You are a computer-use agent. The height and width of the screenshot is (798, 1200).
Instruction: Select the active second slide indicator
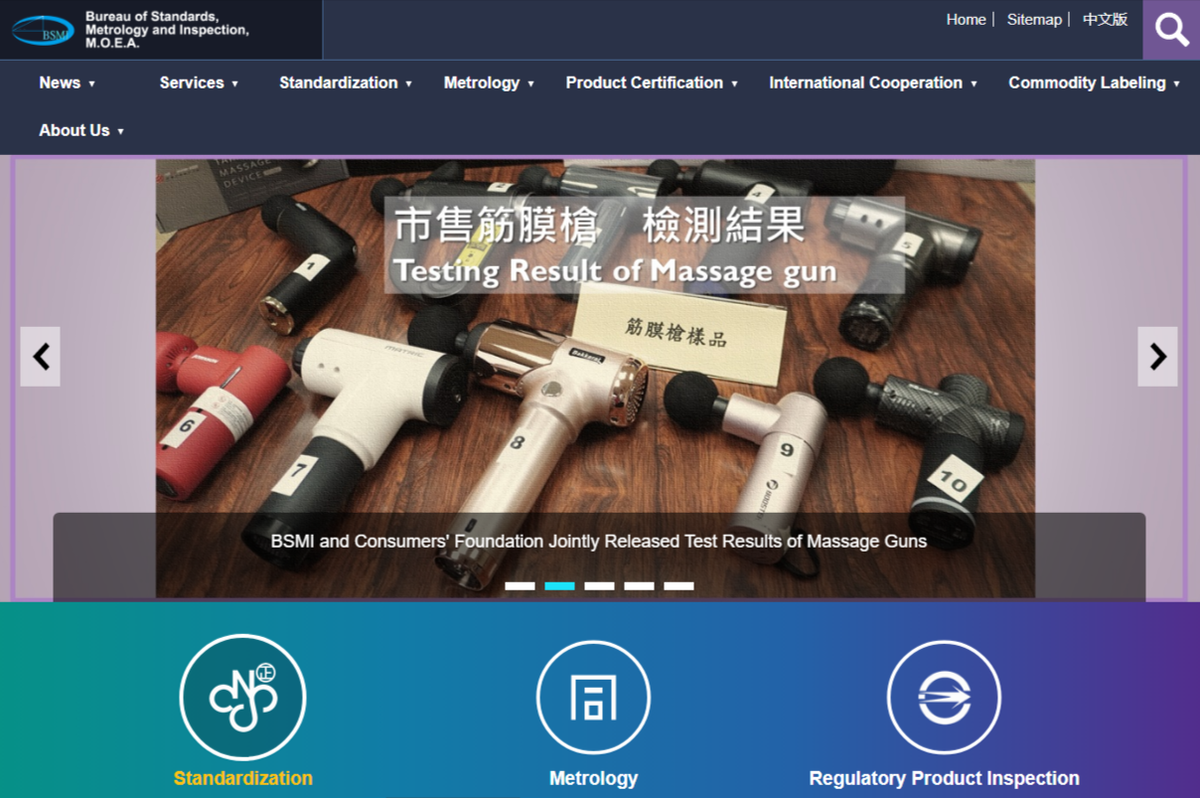(x=560, y=586)
